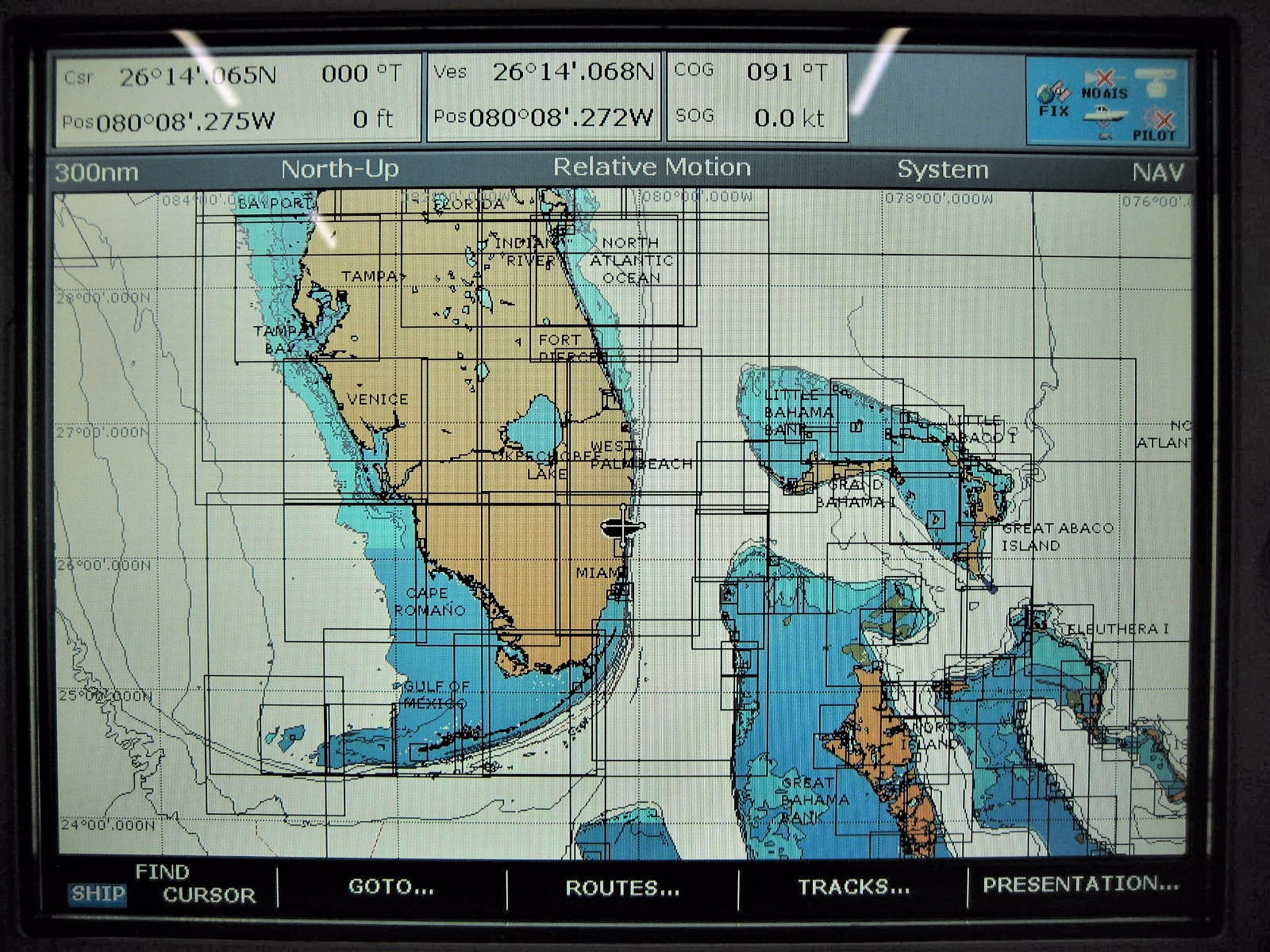Open the ROUTES... softkey menu

(x=622, y=888)
